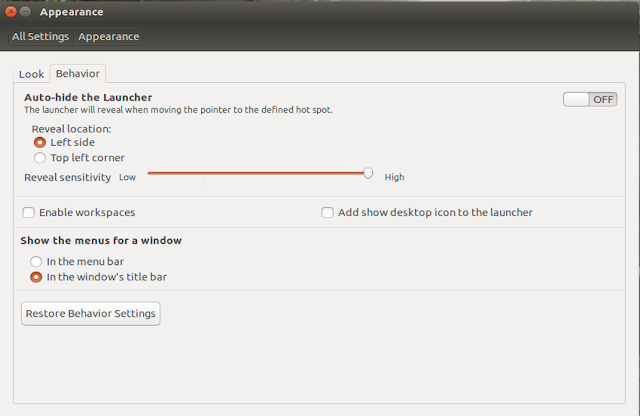This screenshot has height=416, width=640.
Task: Set Reveal sensitivity slider to Low end
Action: coord(149,173)
